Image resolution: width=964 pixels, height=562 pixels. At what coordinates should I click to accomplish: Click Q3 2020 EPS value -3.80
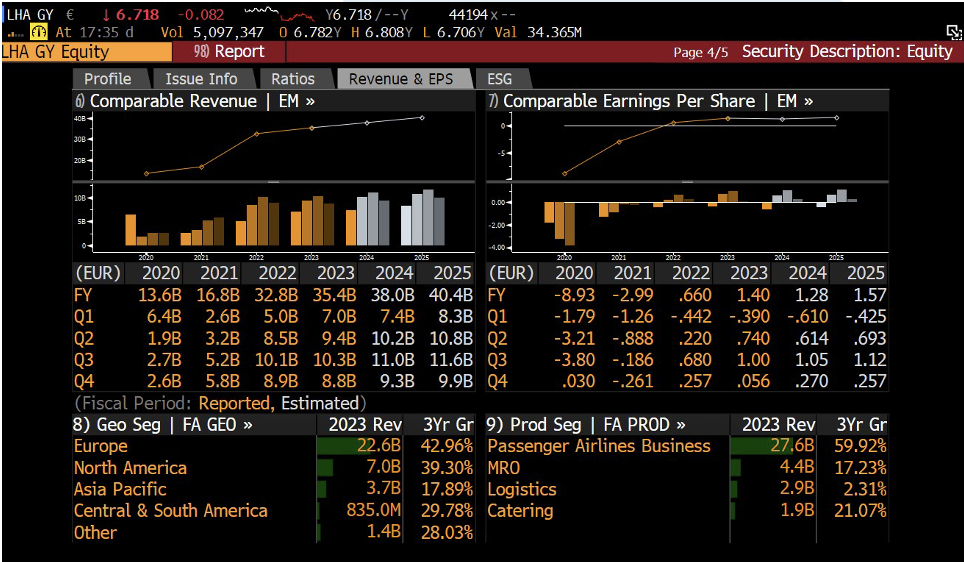[574, 360]
